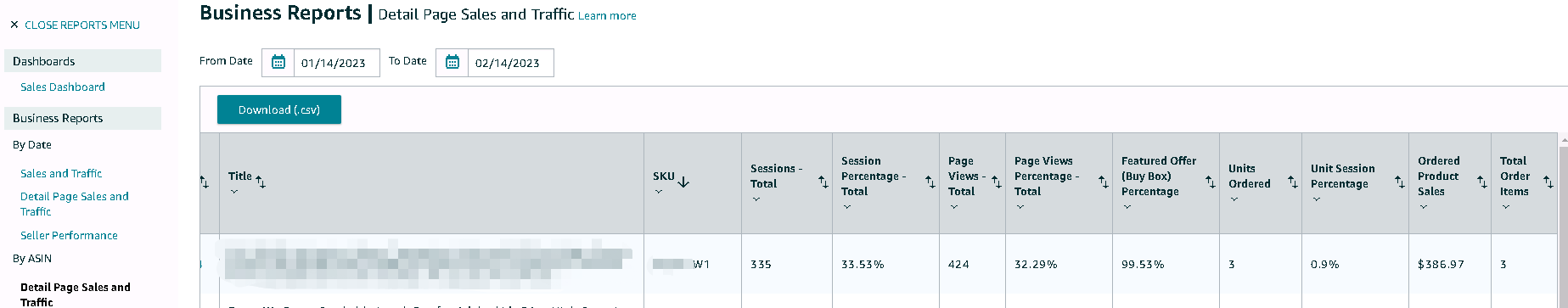Expand the chevron under Title header

coord(234,192)
